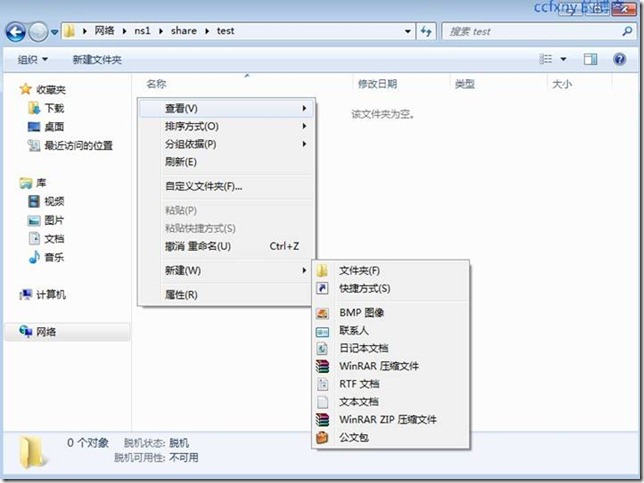Open the blue help question icon
The image size is (644, 483).
point(619,59)
